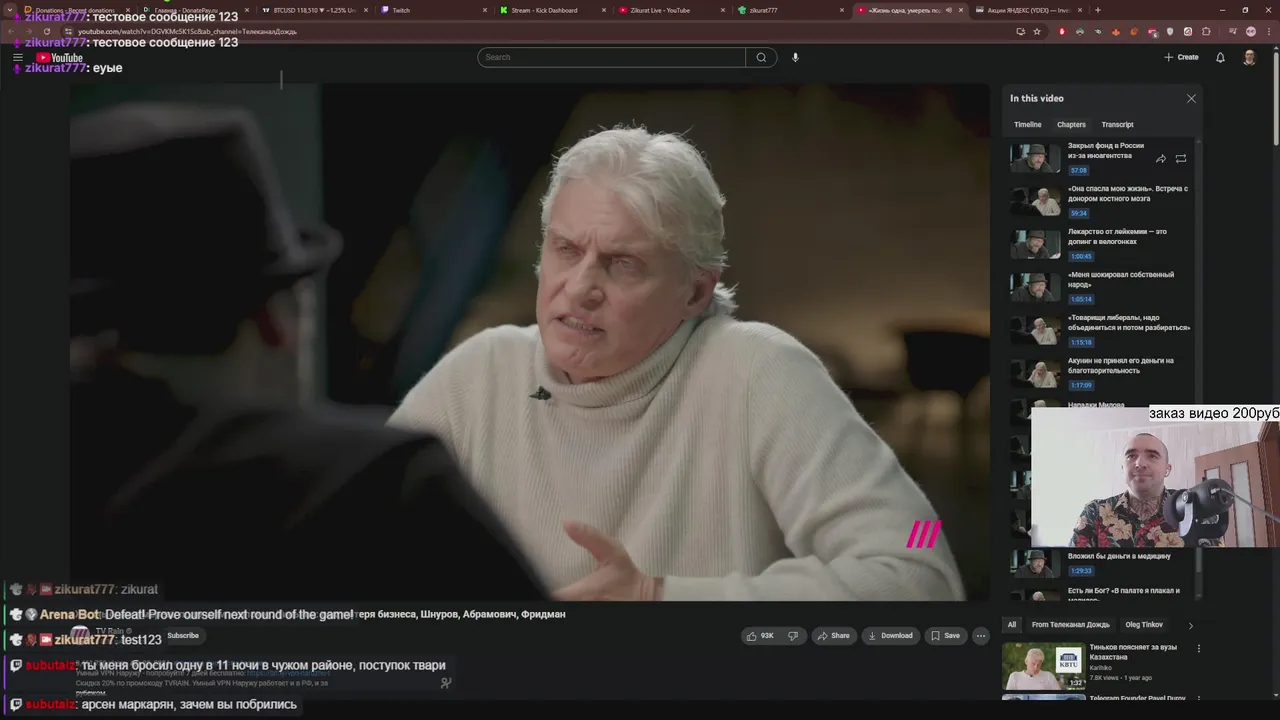This screenshot has width=1280, height=720.
Task: Select the From Телеканал Дождь chip
Action: (1070, 625)
